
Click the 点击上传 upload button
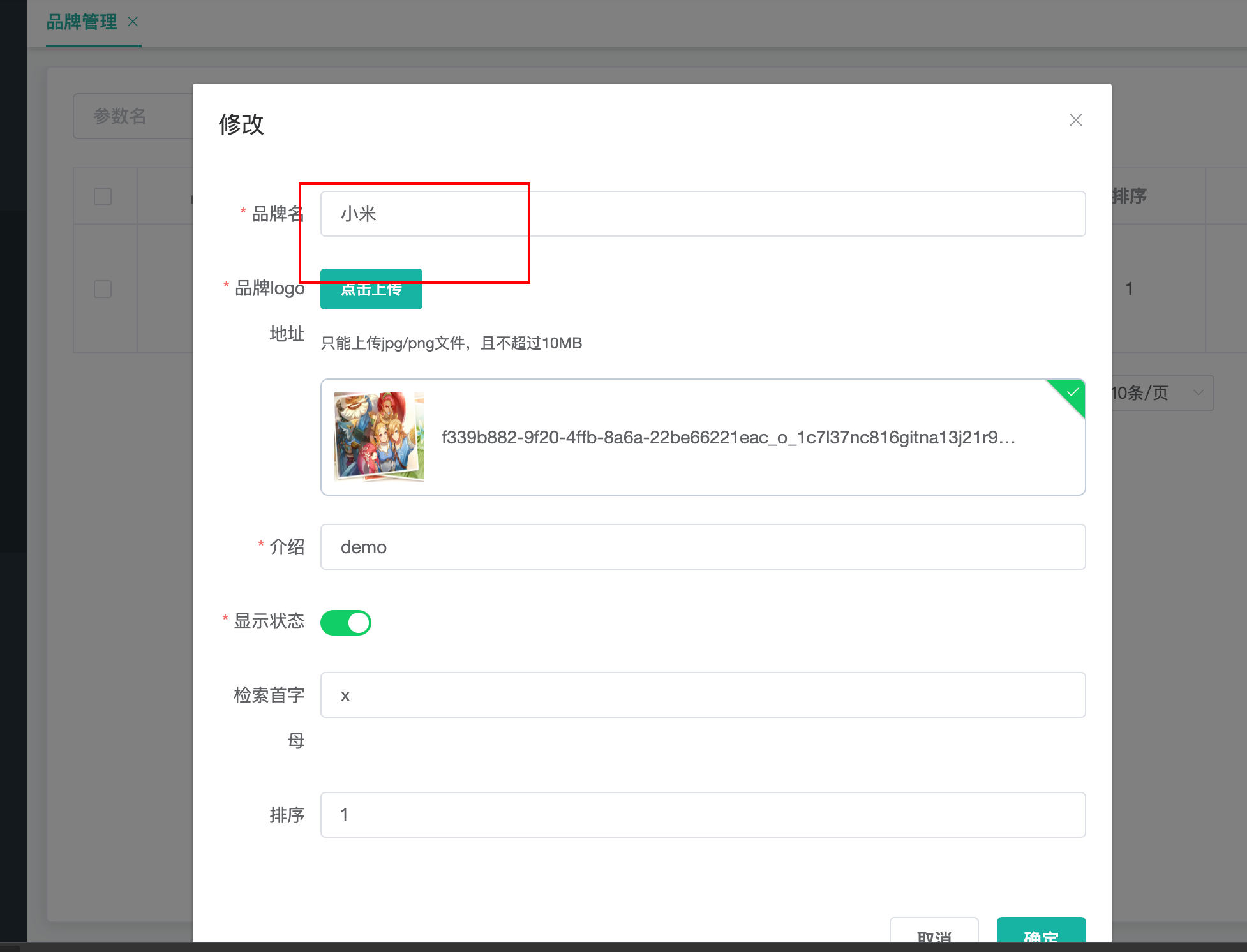371,289
